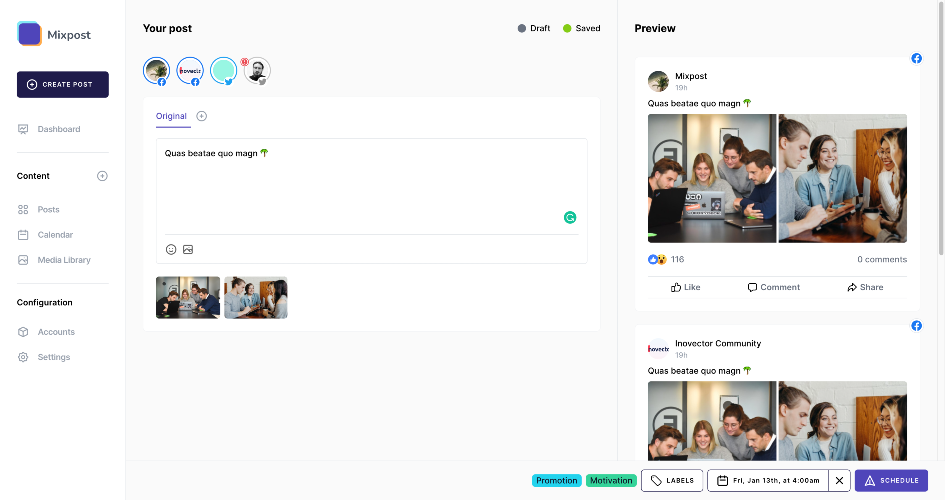Screen dimensions: 945x500
Task: Add a new post version
Action: [x=202, y=116]
